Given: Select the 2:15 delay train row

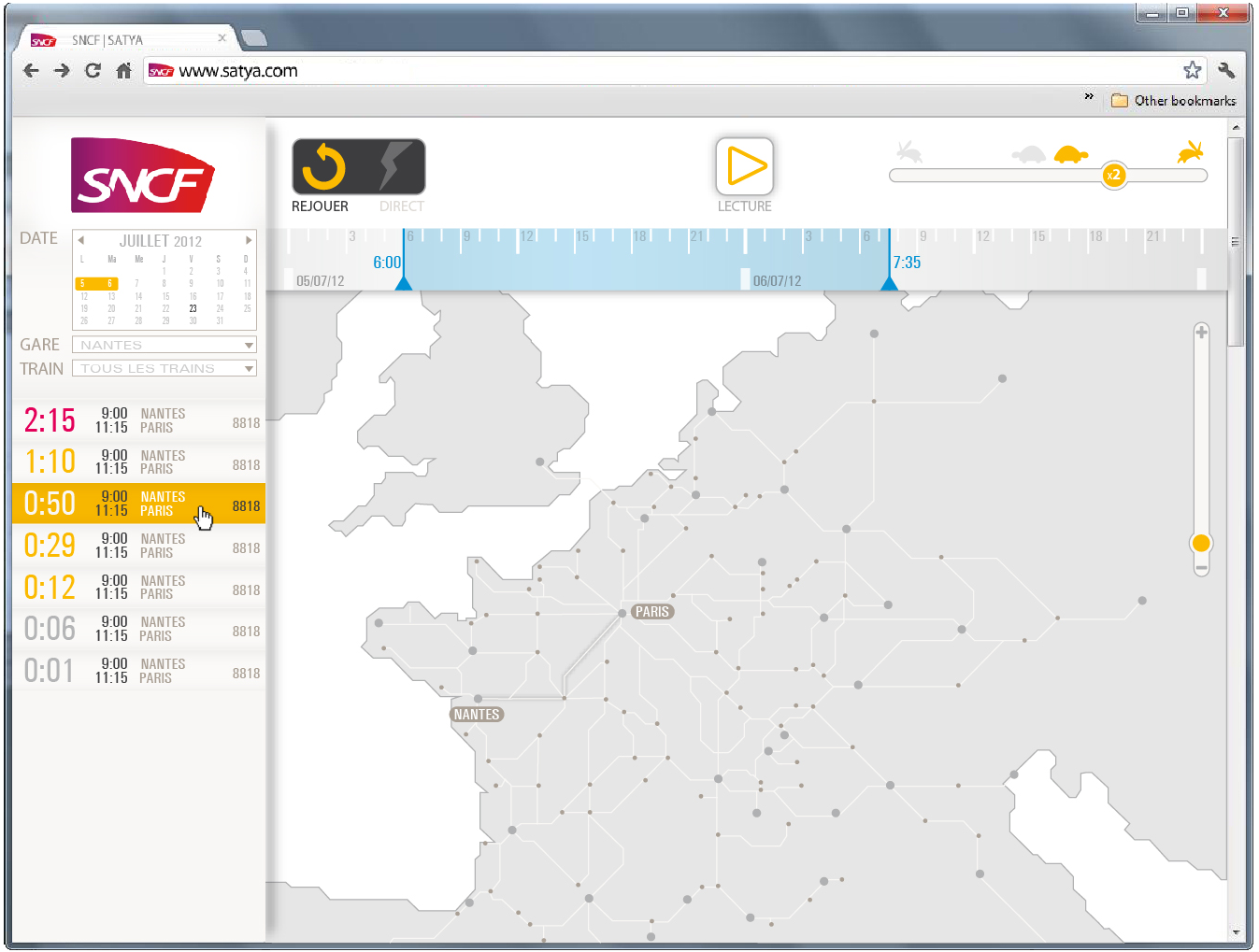Looking at the screenshot, I should [x=138, y=421].
